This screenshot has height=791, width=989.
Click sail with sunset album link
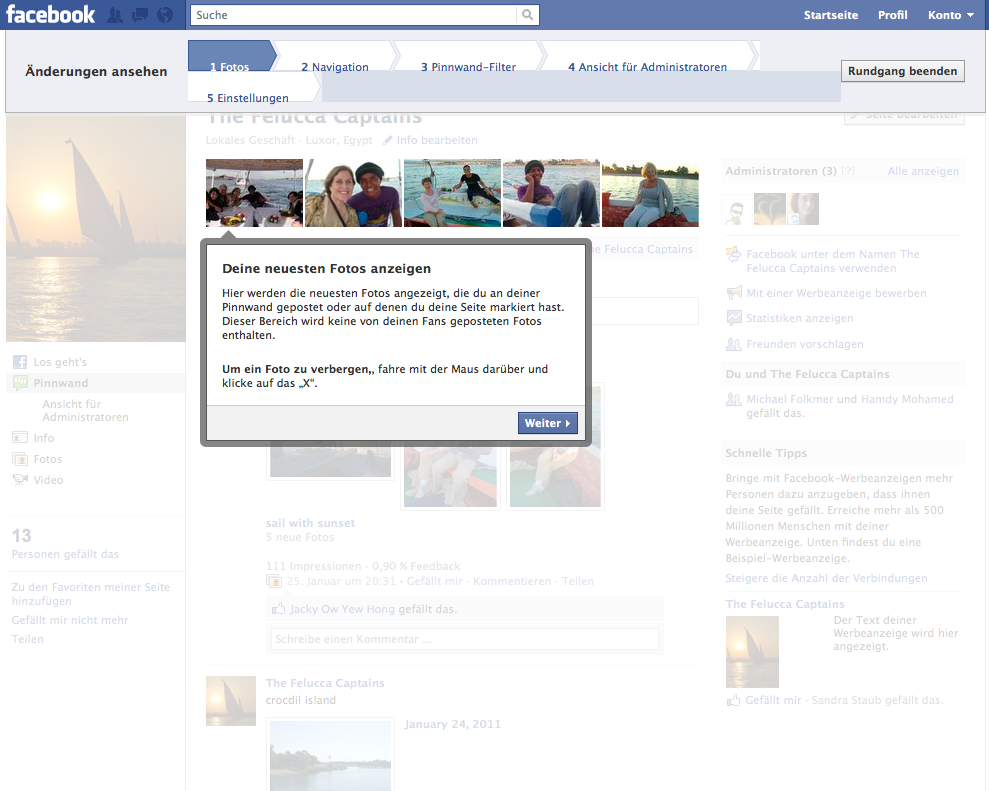click(310, 523)
